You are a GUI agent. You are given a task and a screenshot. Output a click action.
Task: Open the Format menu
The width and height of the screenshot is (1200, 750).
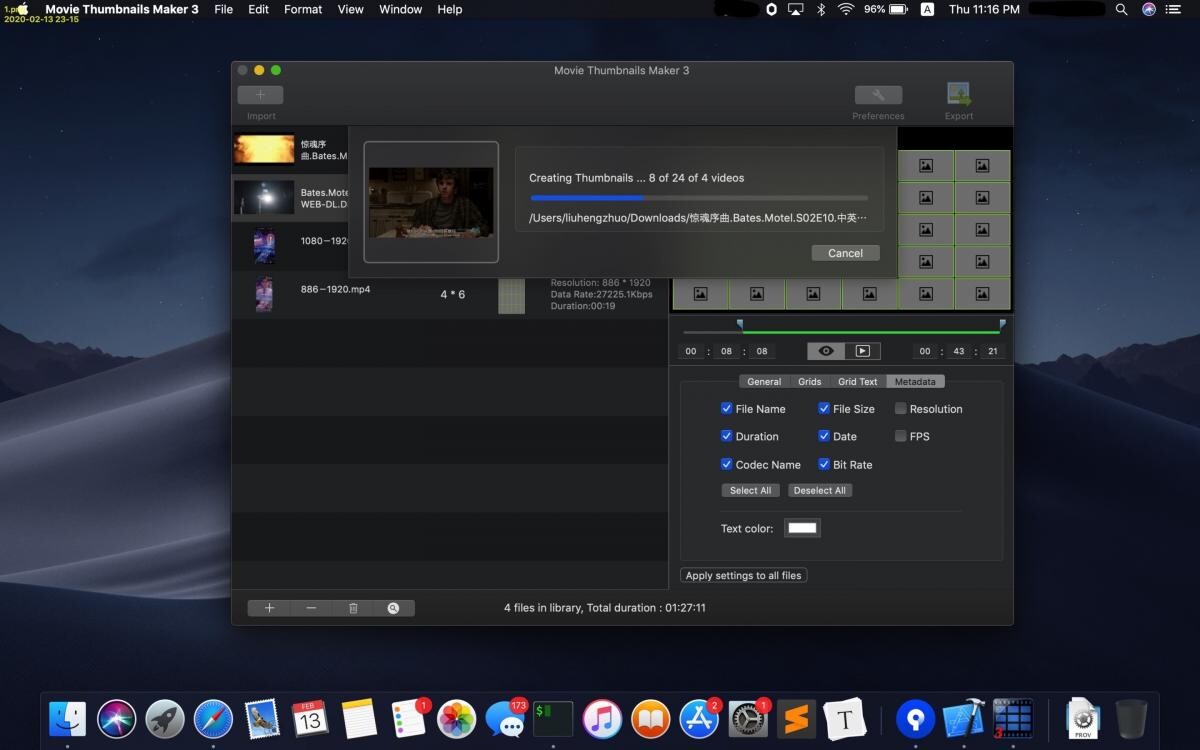(303, 9)
